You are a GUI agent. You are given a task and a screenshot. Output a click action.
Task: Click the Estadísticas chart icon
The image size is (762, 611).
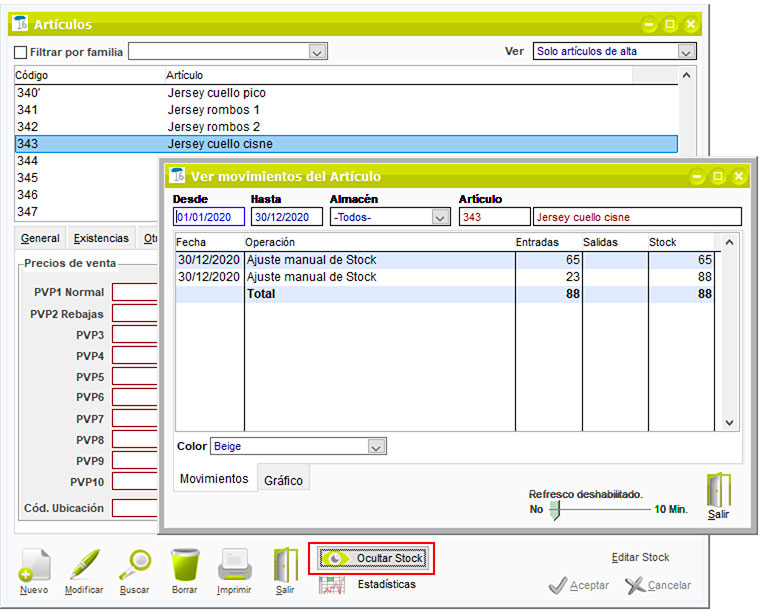(x=332, y=585)
